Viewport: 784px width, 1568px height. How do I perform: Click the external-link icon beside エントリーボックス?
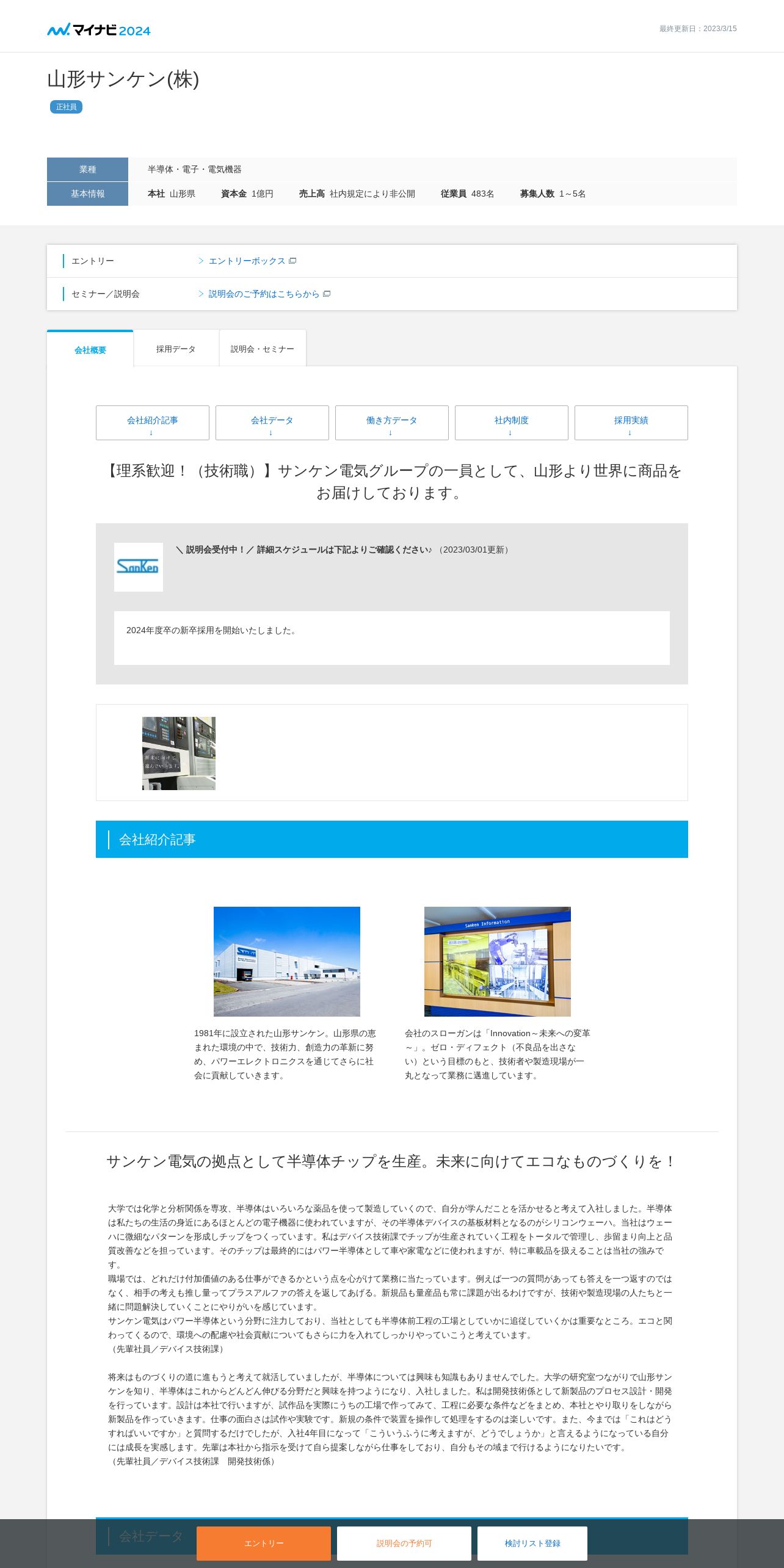click(x=292, y=261)
